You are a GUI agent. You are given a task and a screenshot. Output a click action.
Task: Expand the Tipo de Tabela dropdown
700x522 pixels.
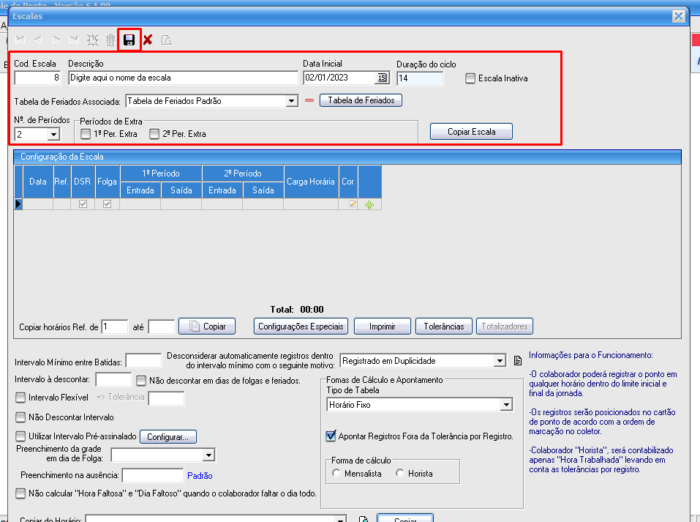tap(506, 405)
